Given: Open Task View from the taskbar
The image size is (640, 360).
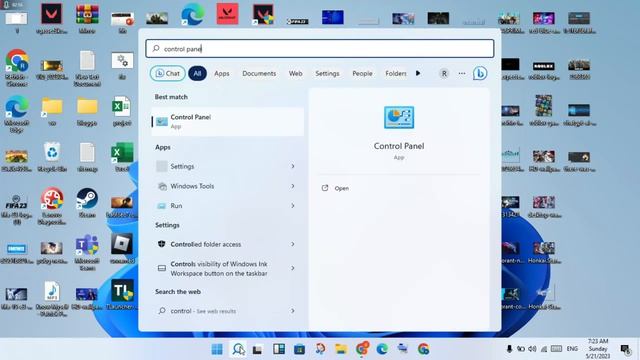Looking at the screenshot, I should (x=257, y=349).
